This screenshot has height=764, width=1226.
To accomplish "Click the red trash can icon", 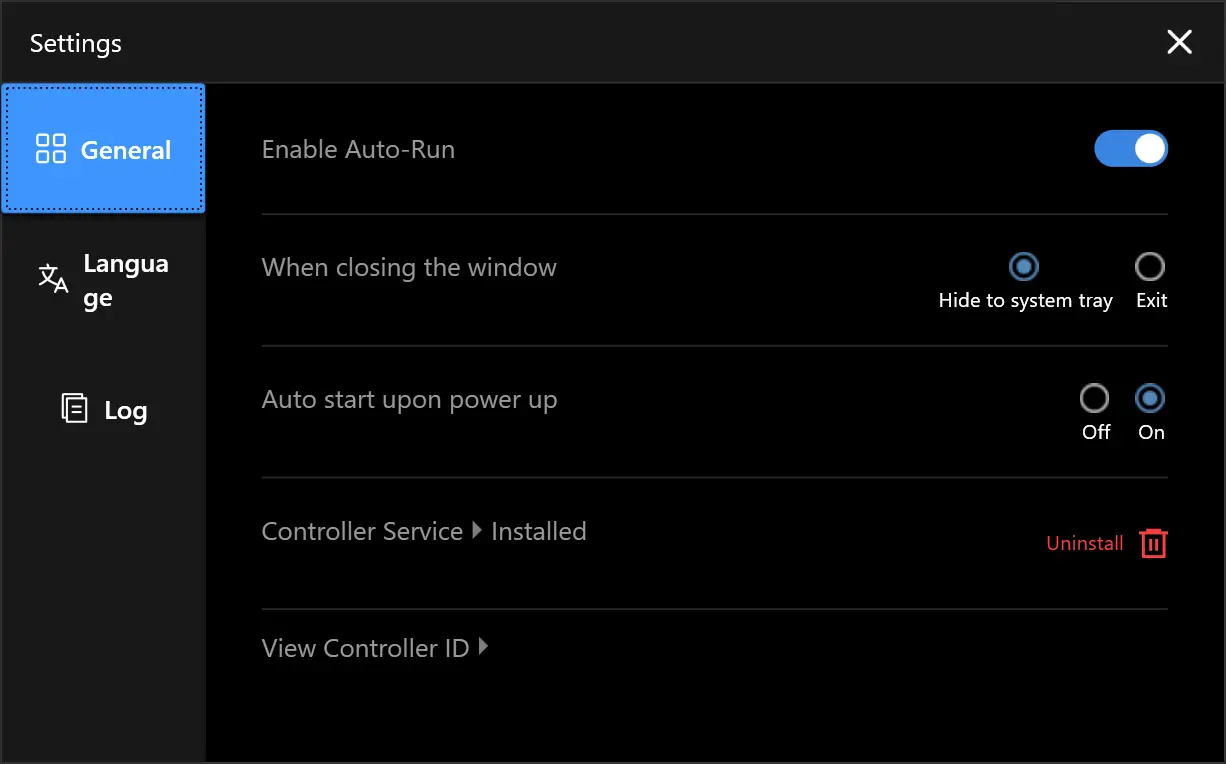I will click(x=1153, y=543).
